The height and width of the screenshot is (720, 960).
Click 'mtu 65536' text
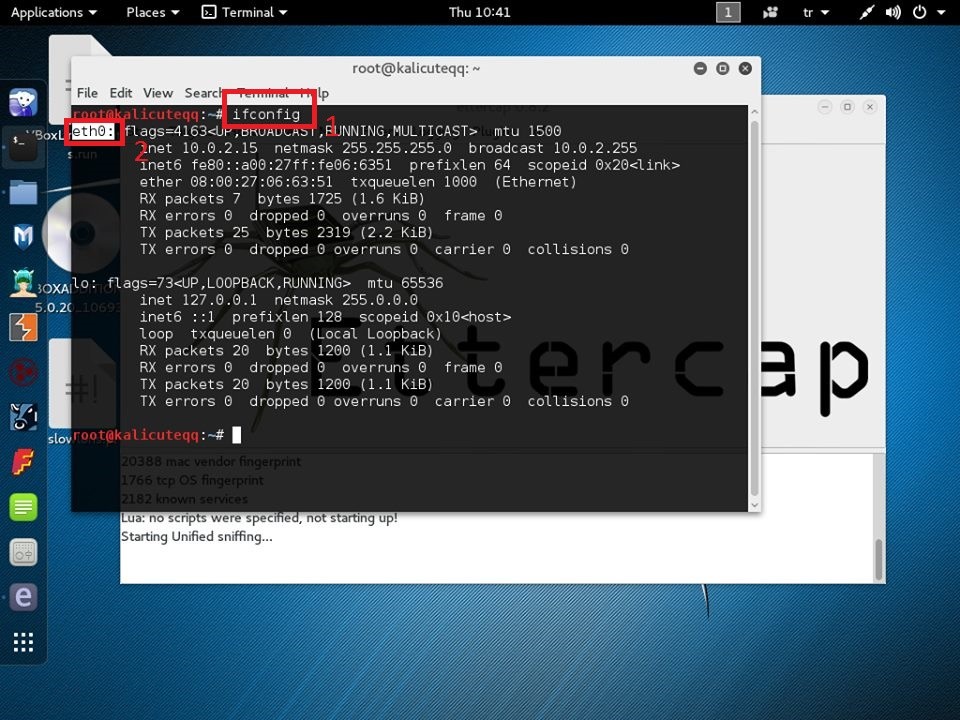pos(405,283)
